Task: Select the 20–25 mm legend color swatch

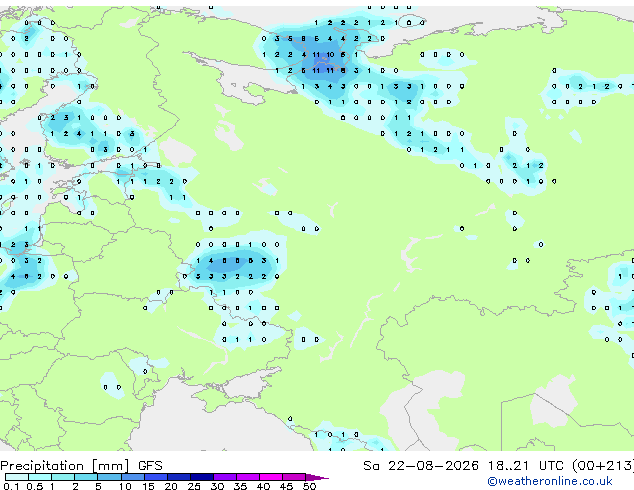Action: [x=178, y=477]
